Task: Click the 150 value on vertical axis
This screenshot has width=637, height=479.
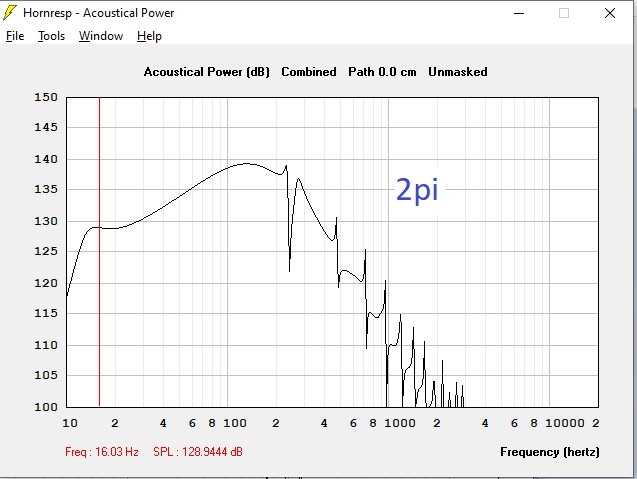Action: pyautogui.click(x=46, y=98)
